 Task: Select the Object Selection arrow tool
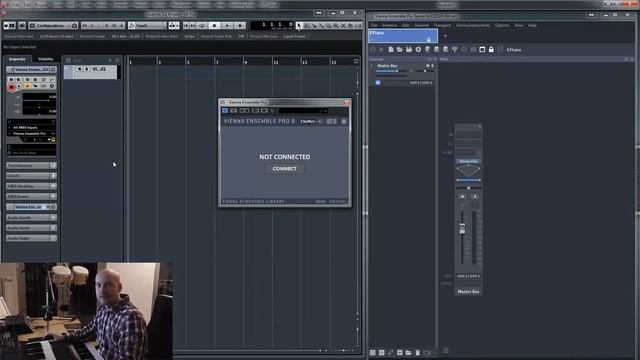pos(299,25)
